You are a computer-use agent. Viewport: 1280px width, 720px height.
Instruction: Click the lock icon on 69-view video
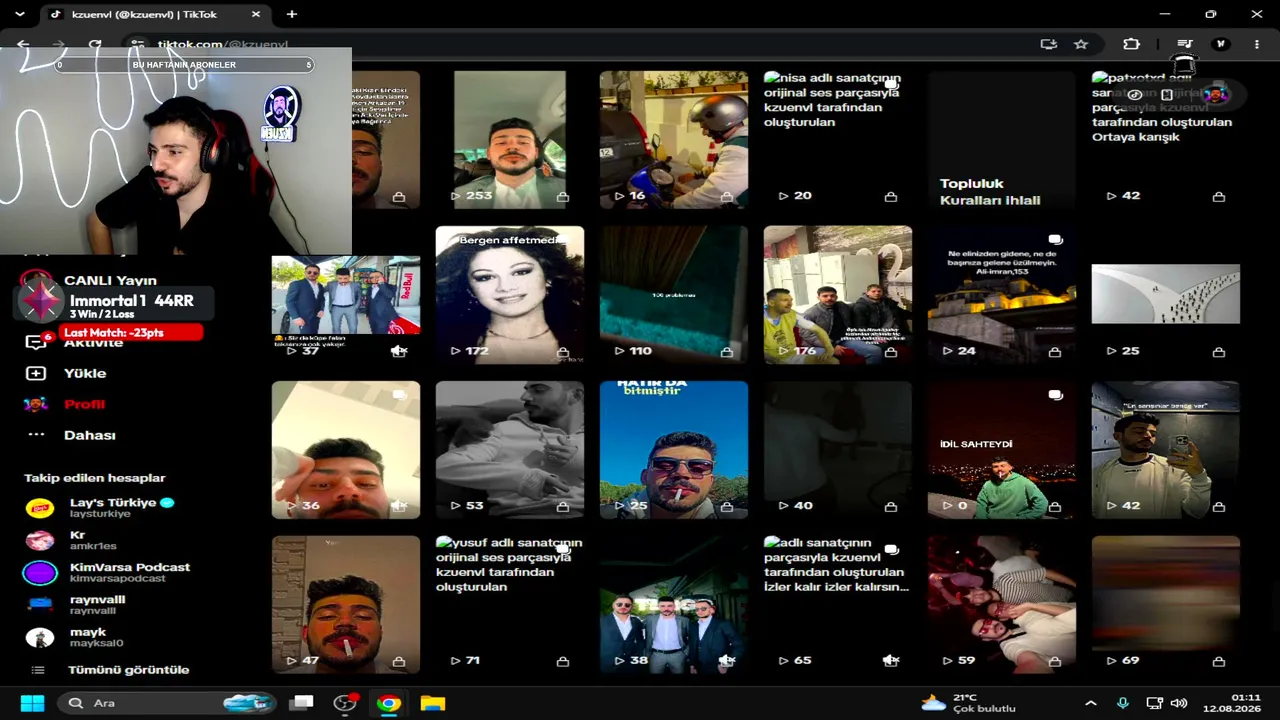click(1219, 661)
